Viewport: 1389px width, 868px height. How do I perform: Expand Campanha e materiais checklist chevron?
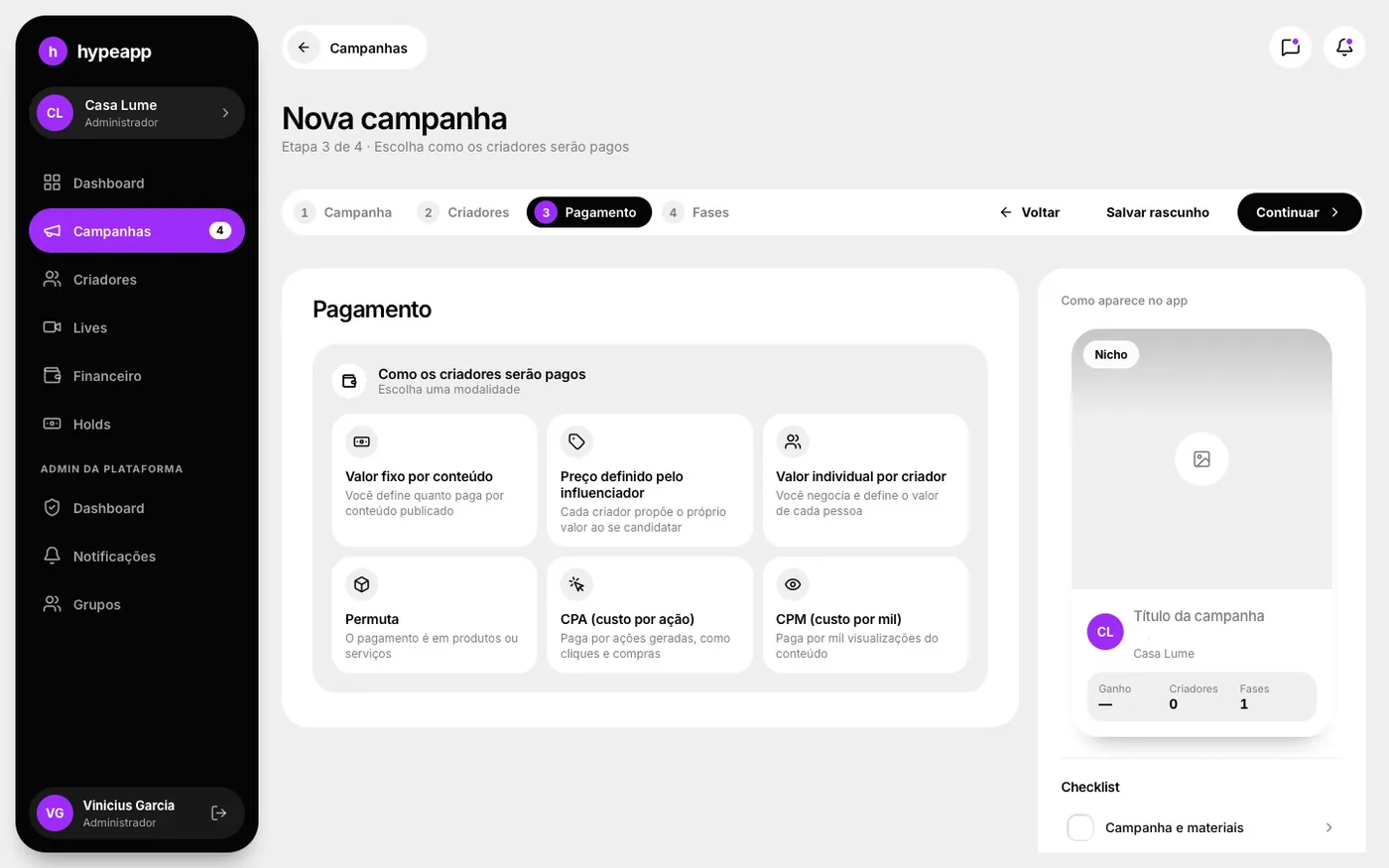point(1329,827)
